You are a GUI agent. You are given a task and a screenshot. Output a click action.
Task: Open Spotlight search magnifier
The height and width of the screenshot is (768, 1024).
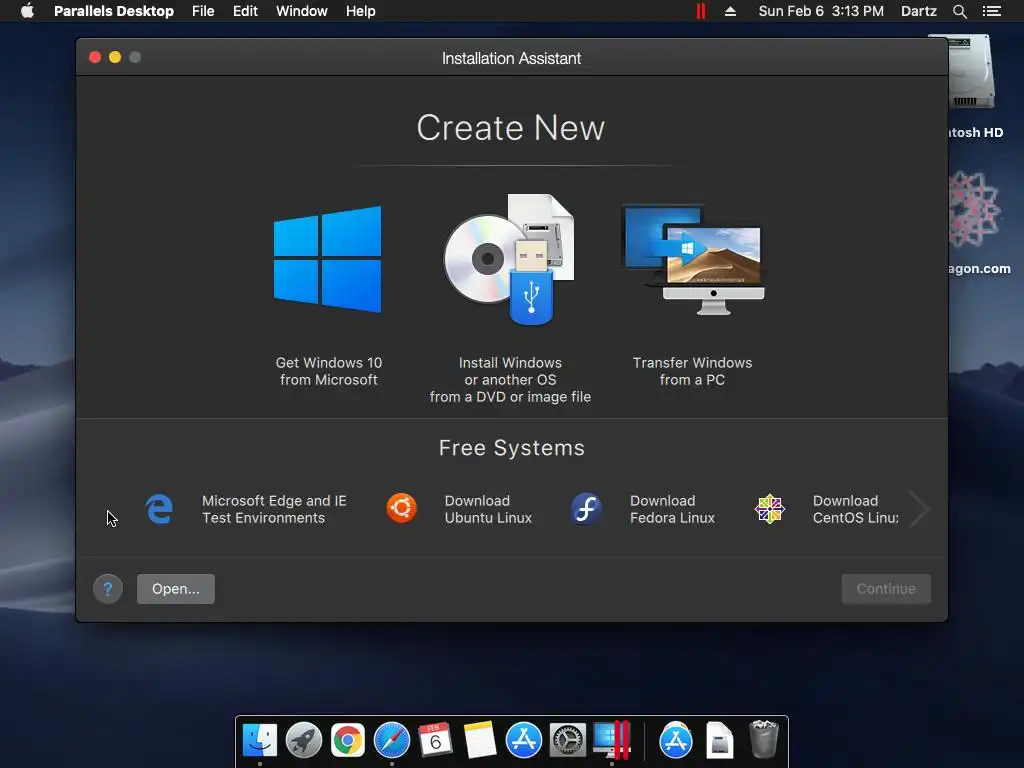959,11
